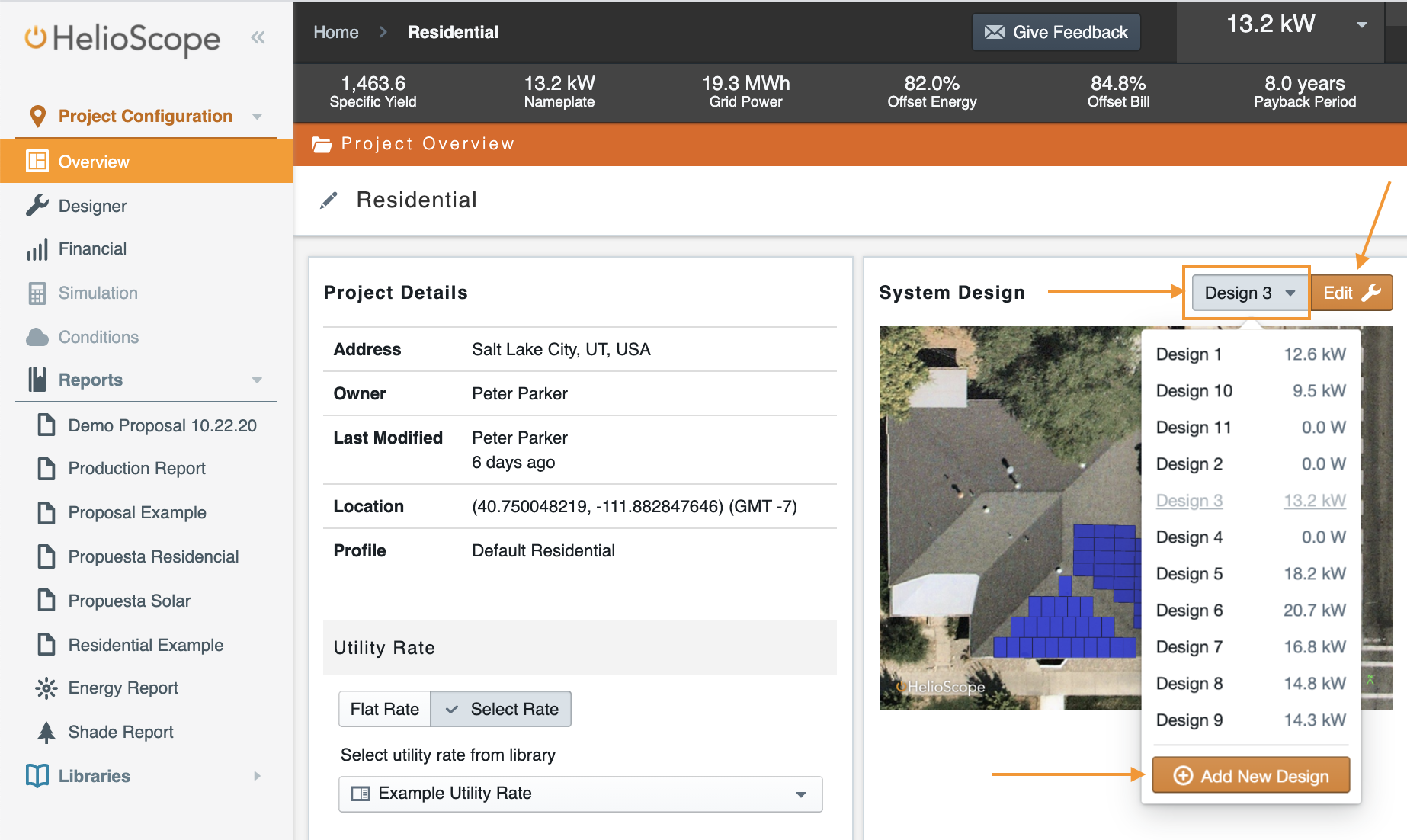Go to Overview in sidebar
Image resolution: width=1407 pixels, height=840 pixels.
coord(146,162)
